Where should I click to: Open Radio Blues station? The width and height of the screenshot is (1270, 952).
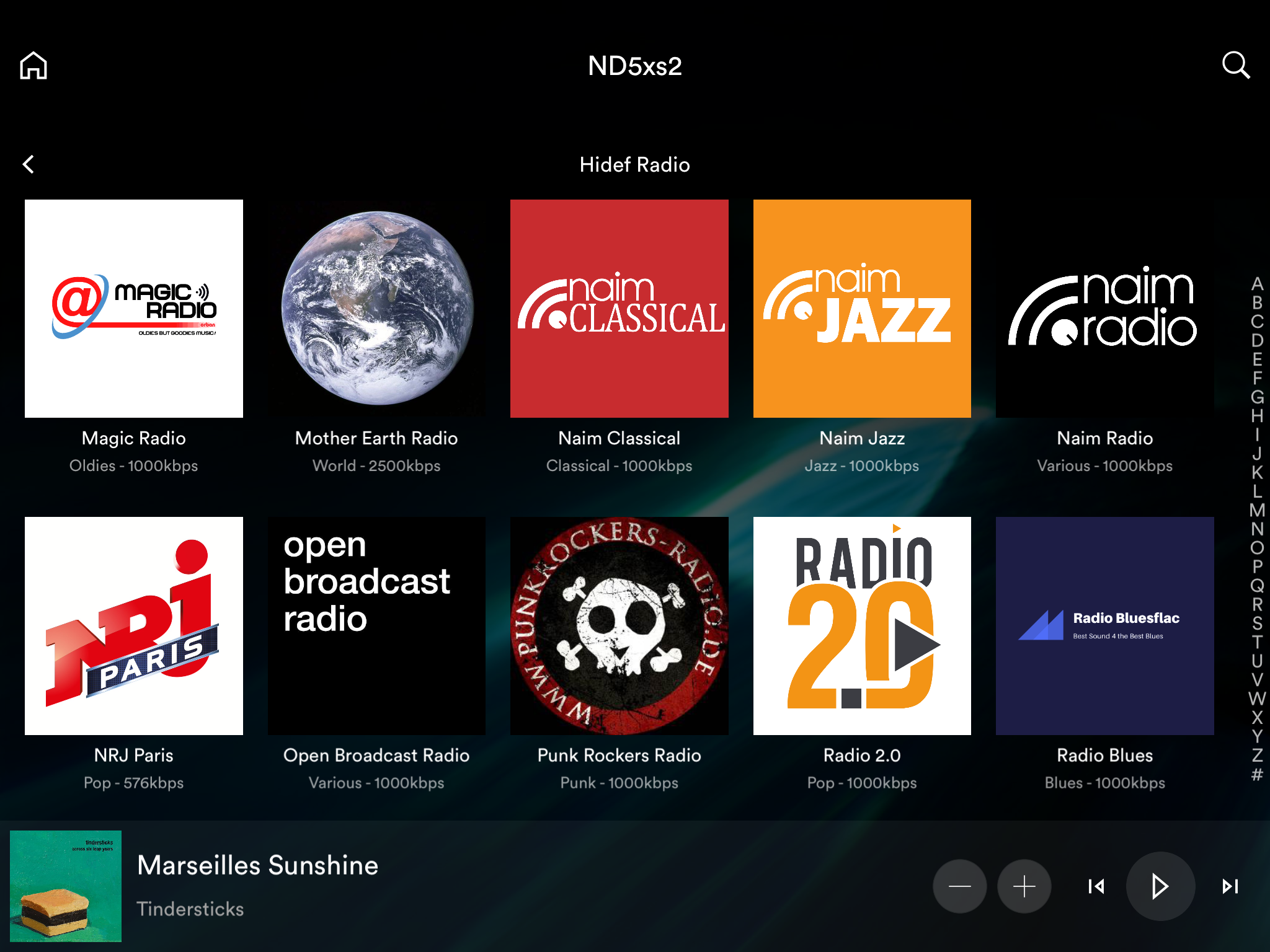point(1104,626)
